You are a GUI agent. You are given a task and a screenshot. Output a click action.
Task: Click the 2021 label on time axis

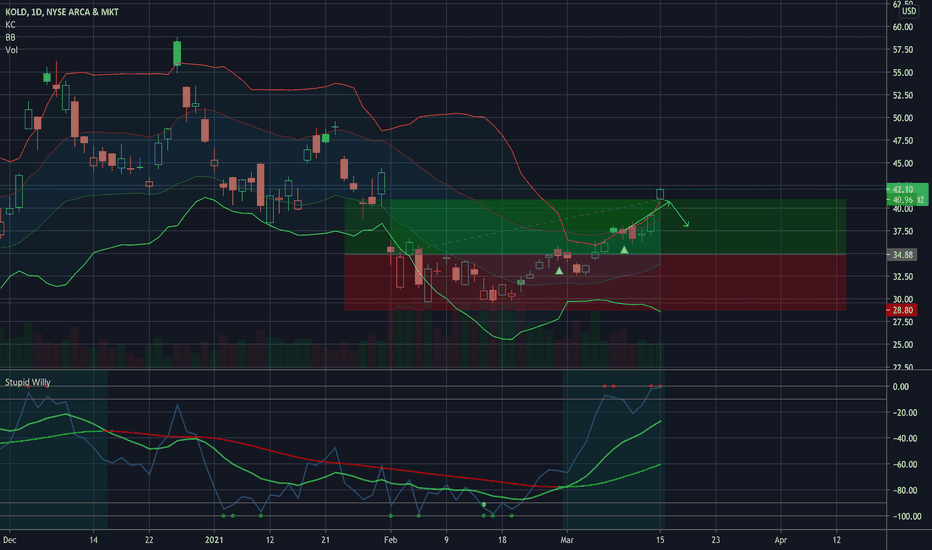214,540
